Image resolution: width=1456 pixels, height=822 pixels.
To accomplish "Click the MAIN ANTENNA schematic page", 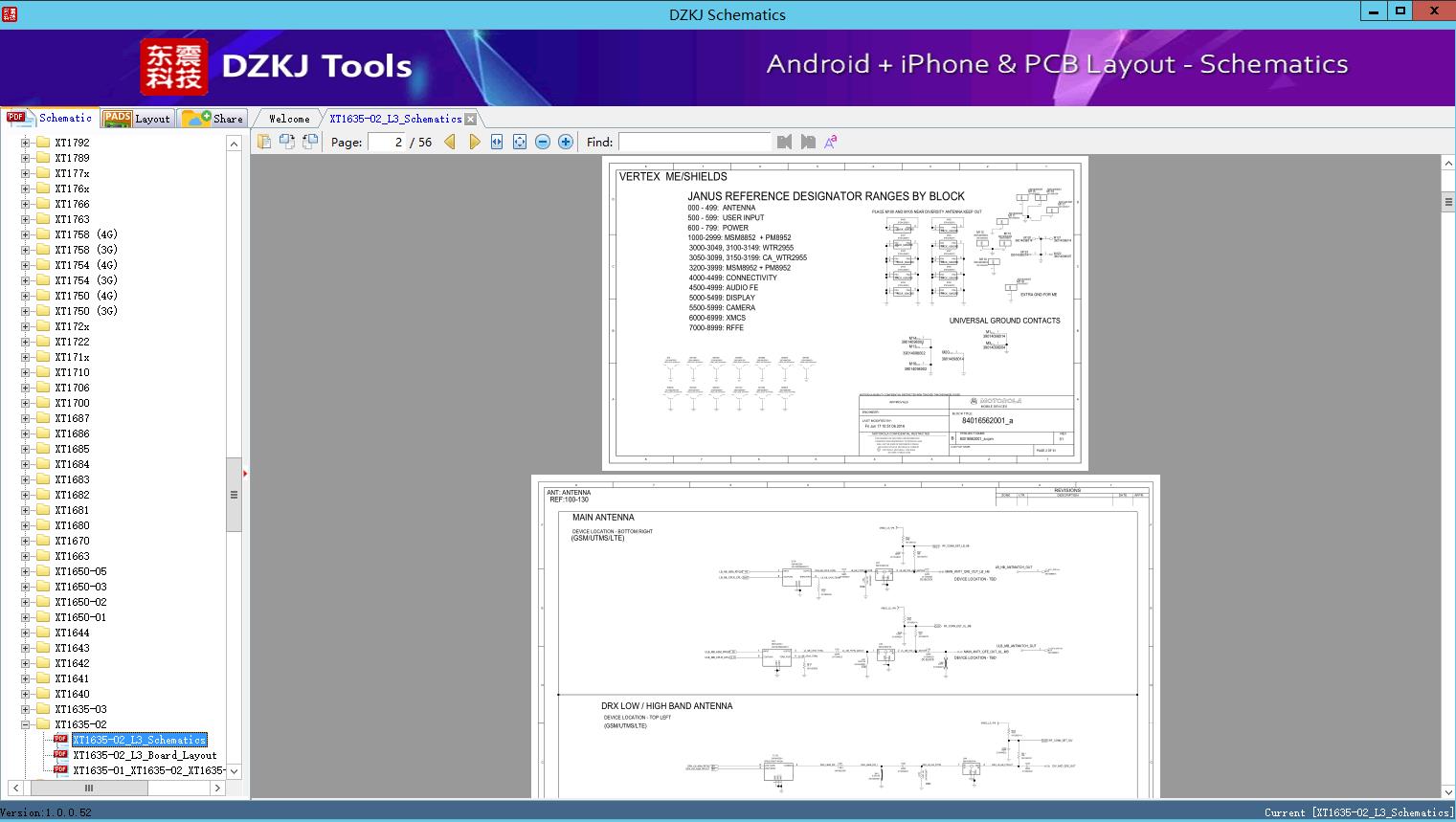I will 845,636.
